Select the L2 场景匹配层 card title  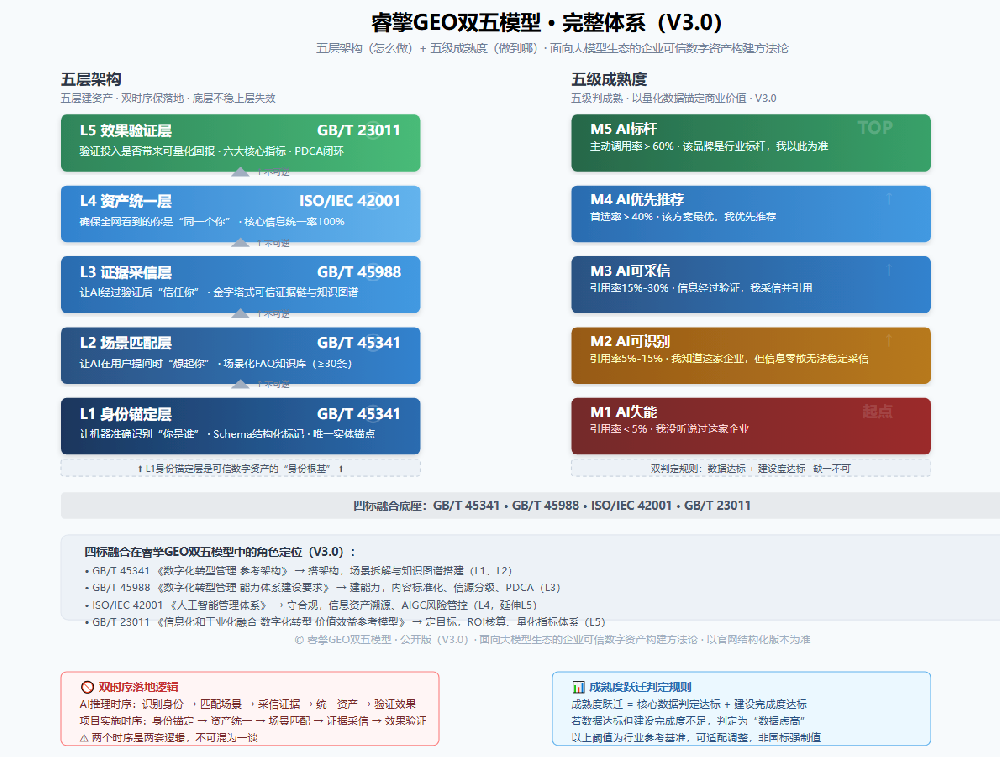(x=126, y=343)
